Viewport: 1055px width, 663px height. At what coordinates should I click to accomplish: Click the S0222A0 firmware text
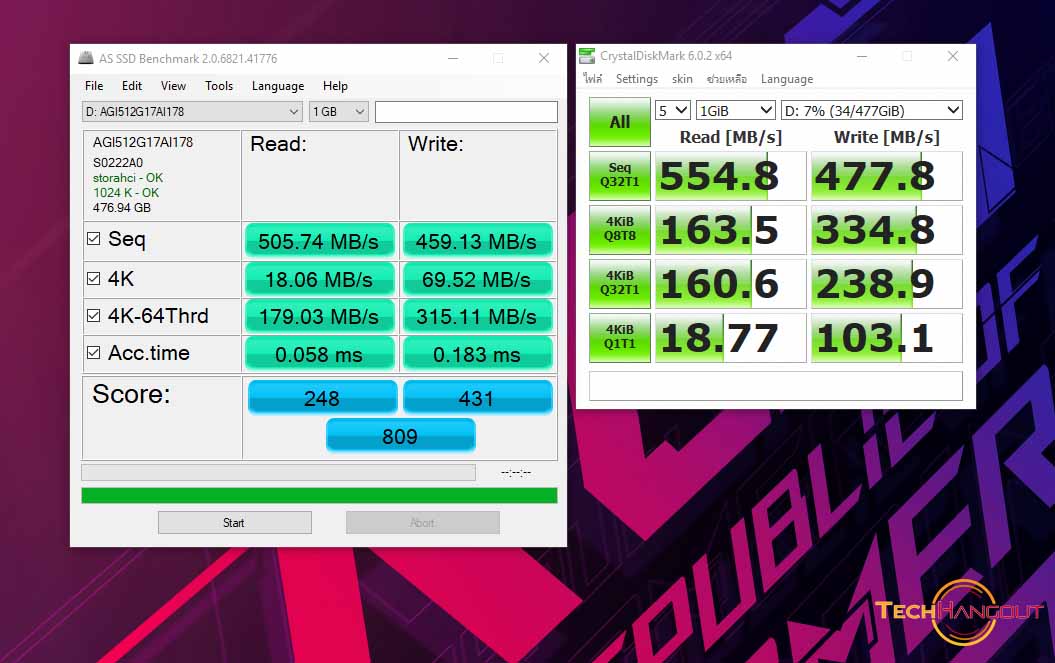[x=118, y=162]
